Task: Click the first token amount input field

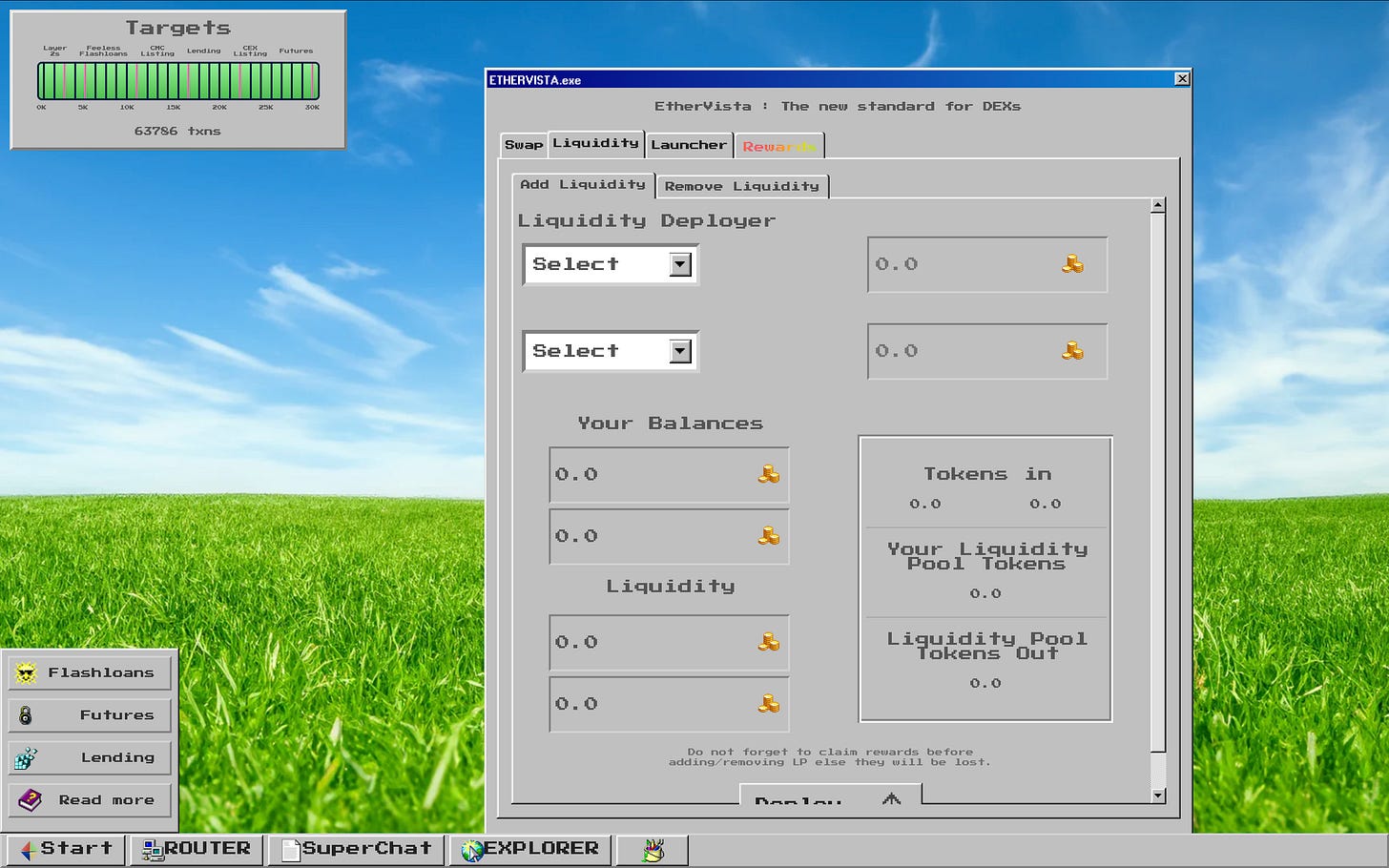Action: click(x=987, y=264)
